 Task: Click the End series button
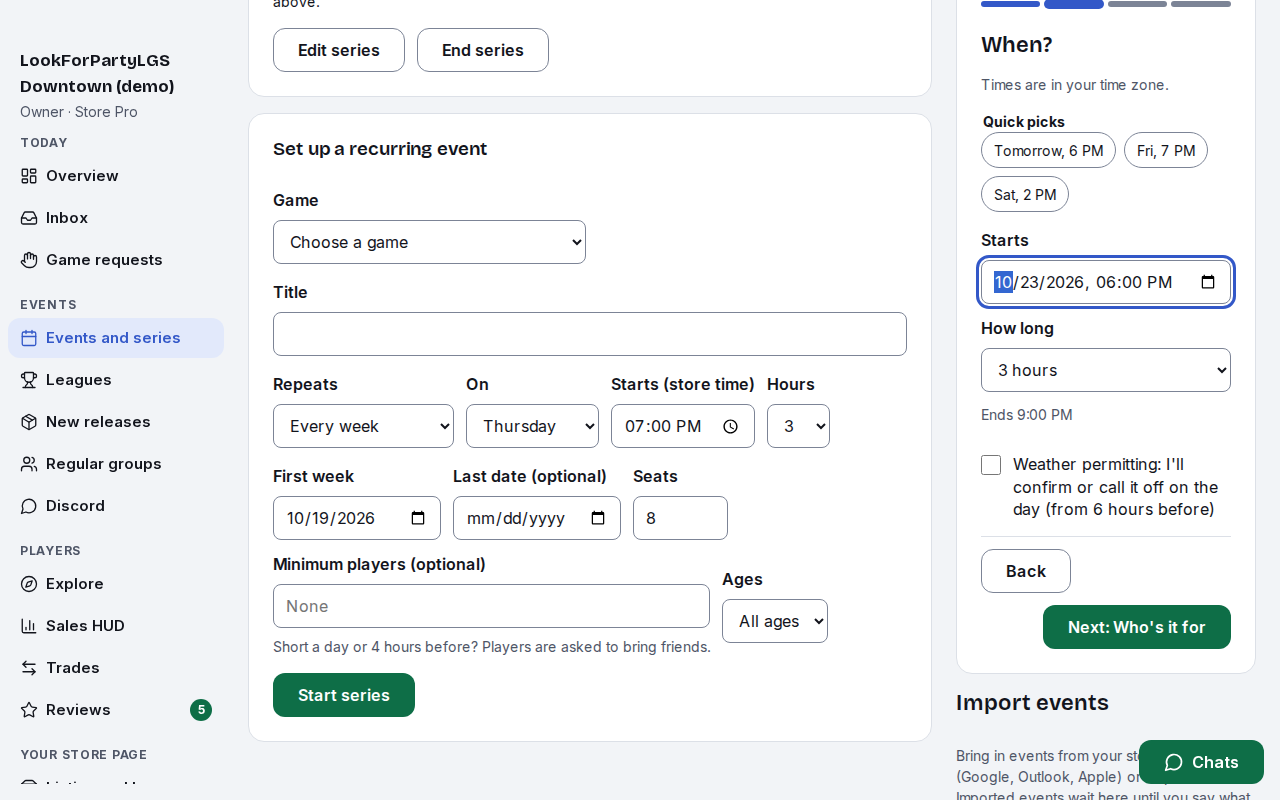click(x=483, y=50)
